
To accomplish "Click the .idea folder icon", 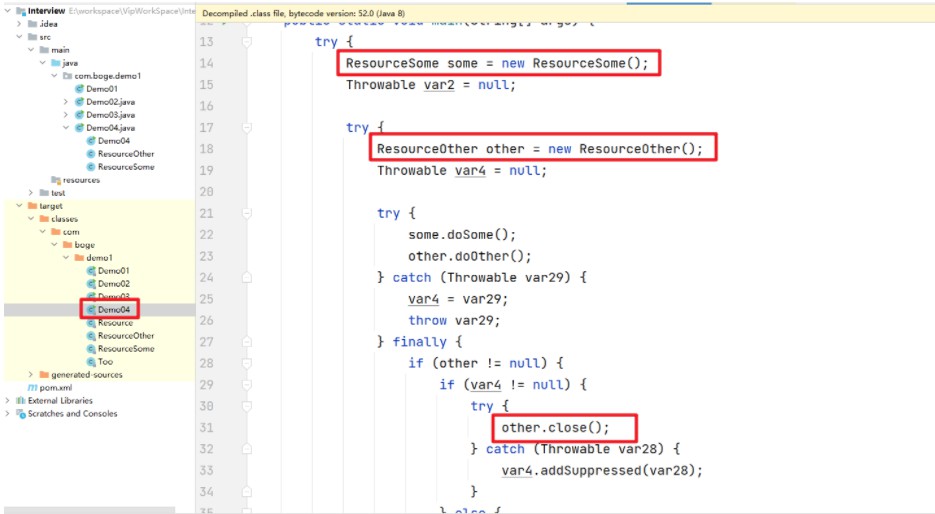I will pos(32,24).
